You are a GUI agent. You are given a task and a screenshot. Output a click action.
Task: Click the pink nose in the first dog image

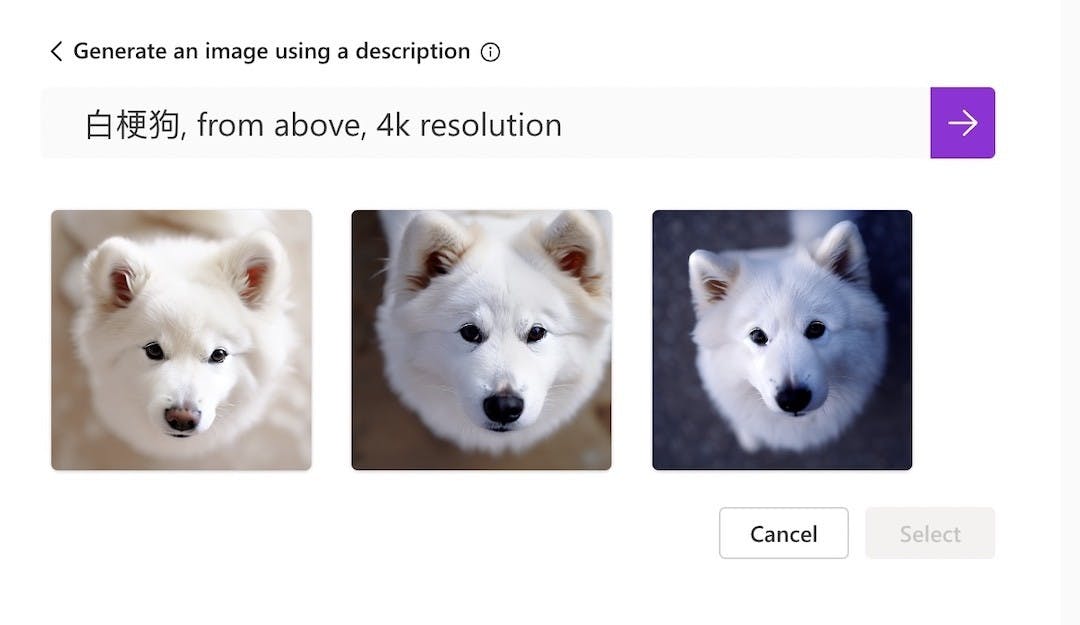(x=182, y=417)
